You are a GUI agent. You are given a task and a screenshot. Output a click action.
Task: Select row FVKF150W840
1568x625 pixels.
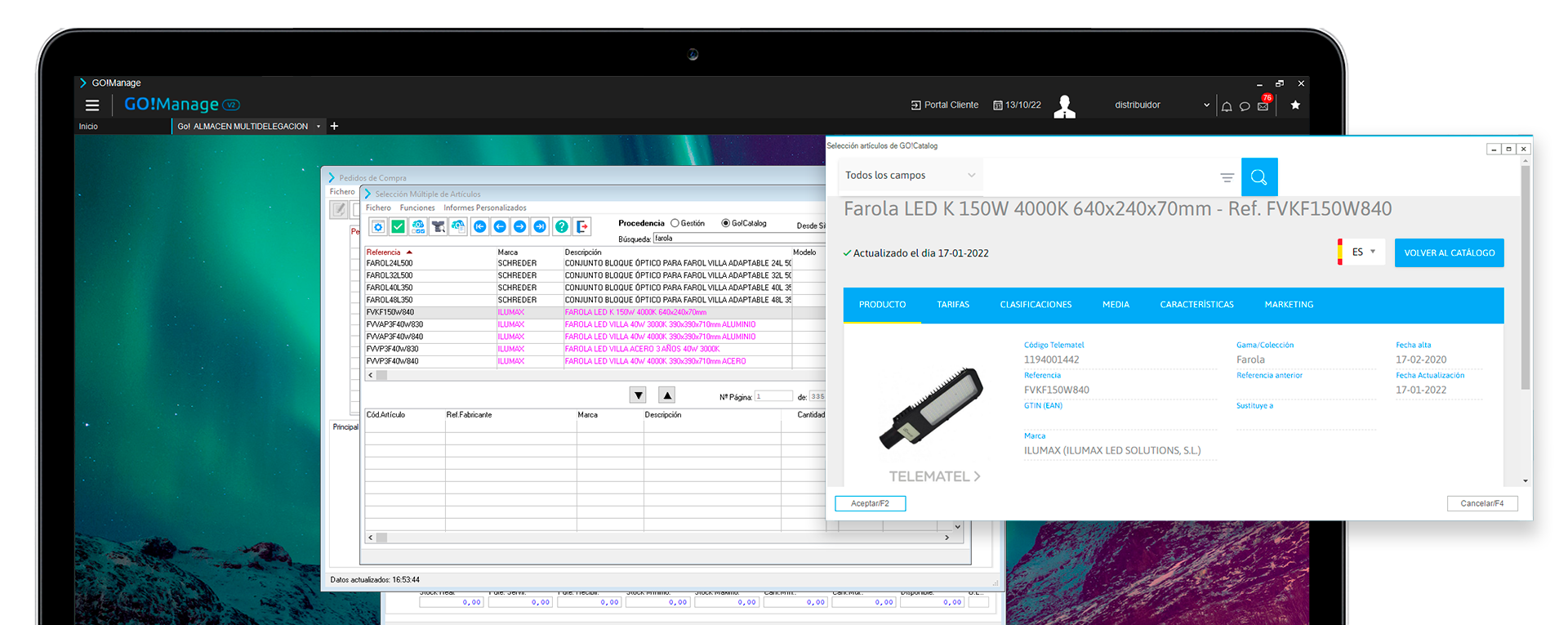595,312
